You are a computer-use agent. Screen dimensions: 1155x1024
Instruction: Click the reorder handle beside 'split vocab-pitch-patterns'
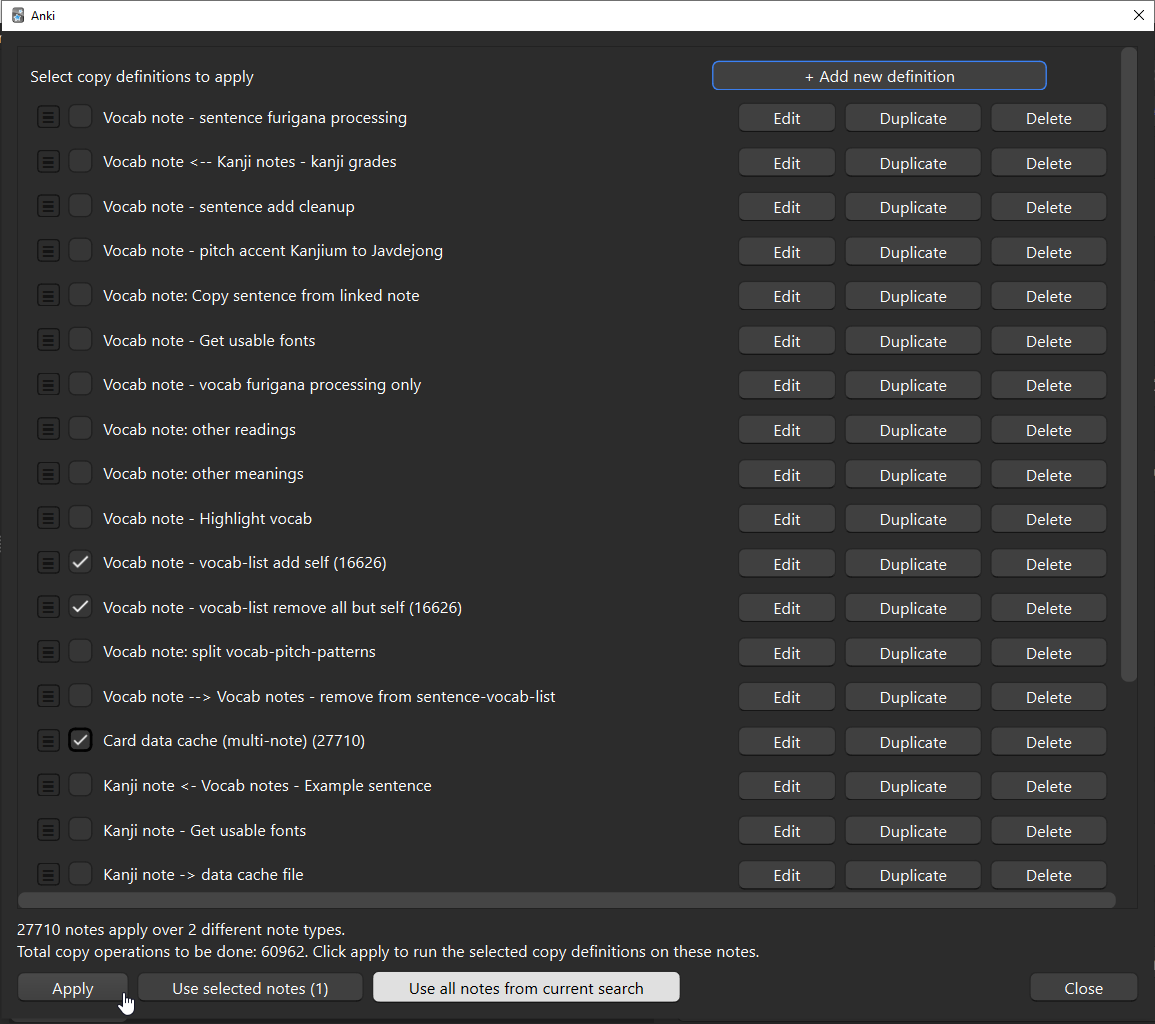click(48, 652)
